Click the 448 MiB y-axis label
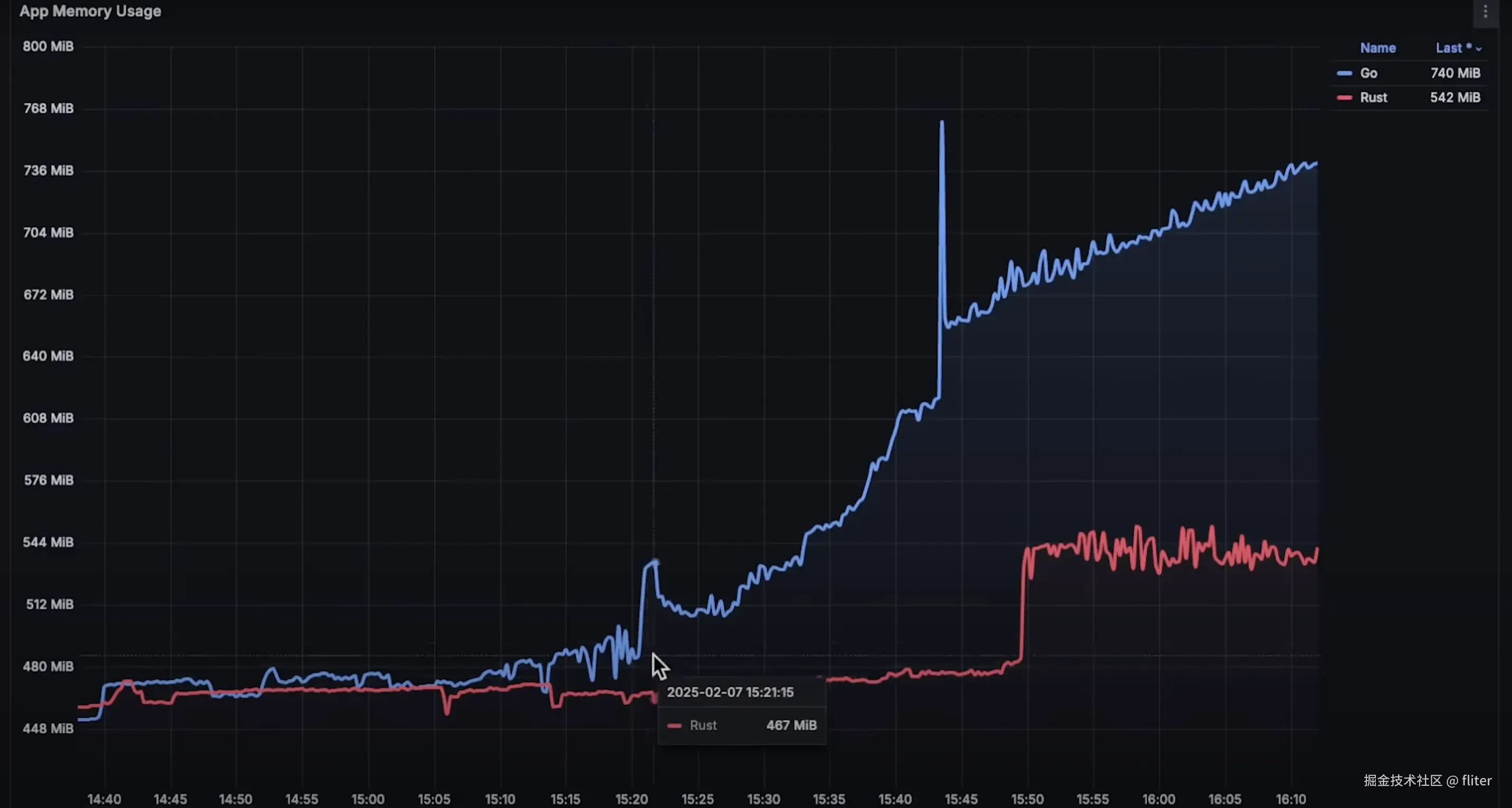Viewport: 1512px width, 808px height. pos(48,728)
